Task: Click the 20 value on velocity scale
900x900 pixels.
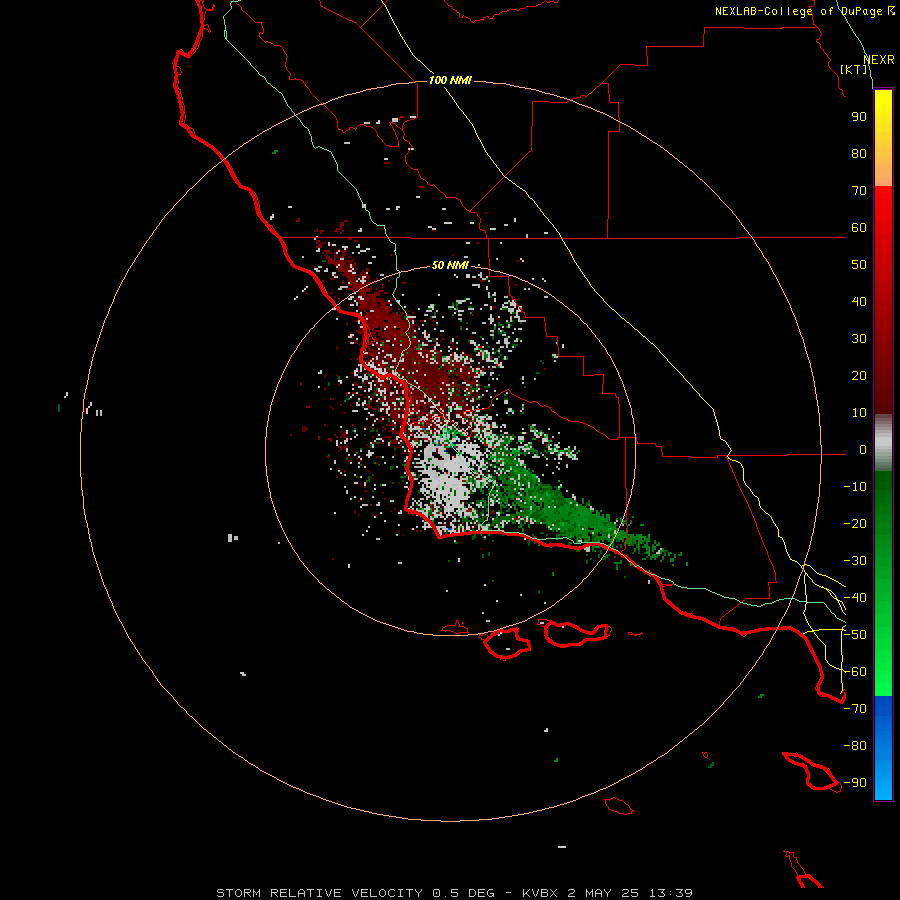Action: [x=859, y=376]
